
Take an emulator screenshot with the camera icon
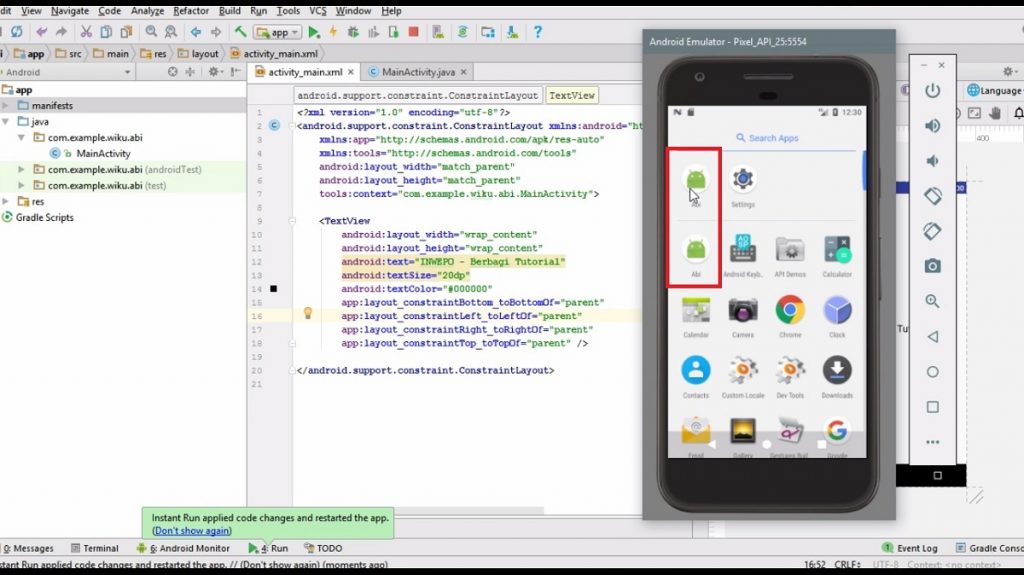pyautogui.click(x=932, y=265)
